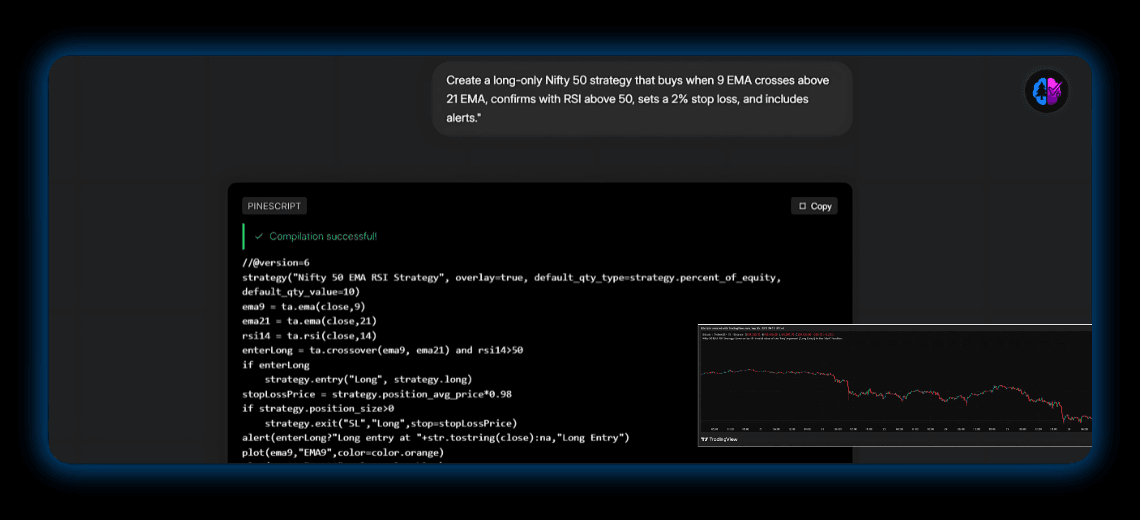Click the 'Compilation successful!' status text
This screenshot has height=520, width=1140.
click(x=322, y=237)
